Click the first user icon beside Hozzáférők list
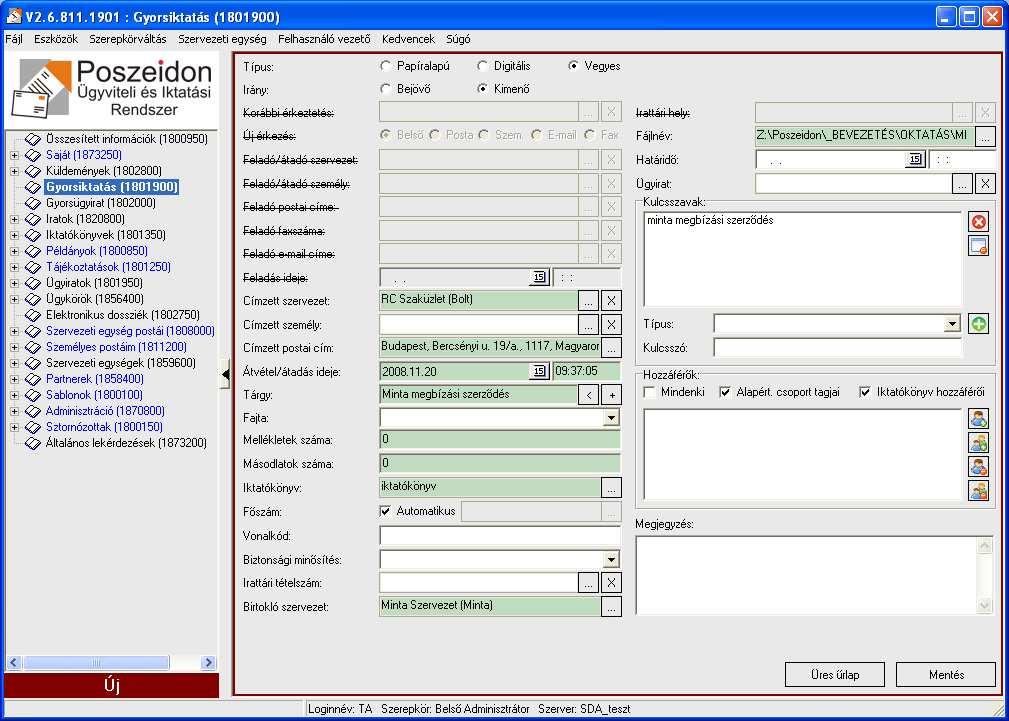This screenshot has height=721, width=1009. pyautogui.click(x=978, y=419)
